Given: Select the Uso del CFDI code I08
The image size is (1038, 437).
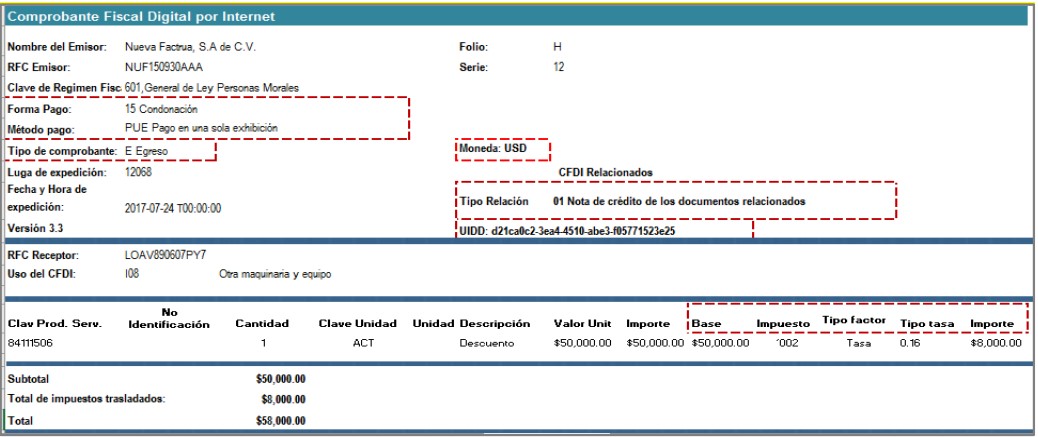Looking at the screenshot, I should click(x=132, y=274).
